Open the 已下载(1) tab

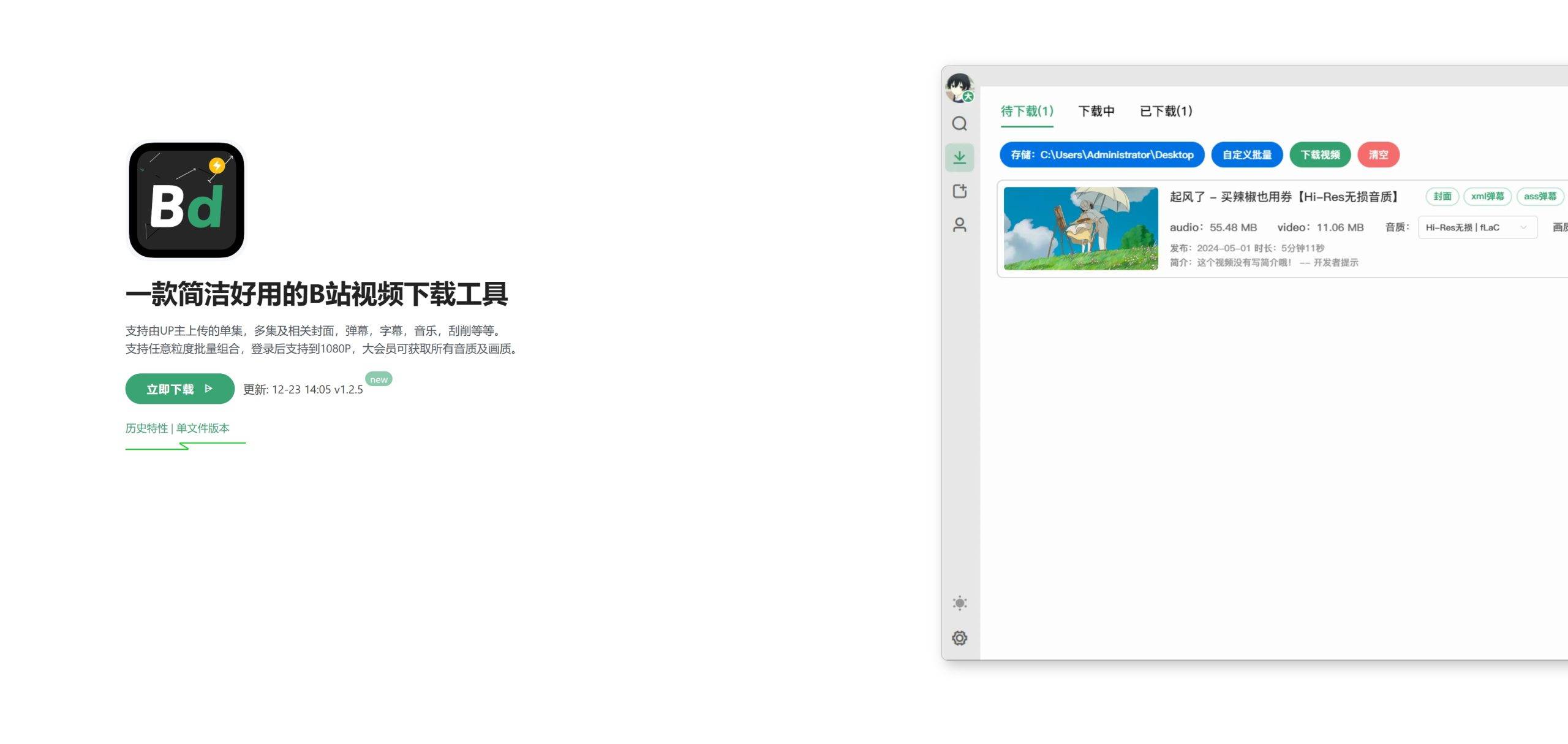click(x=1166, y=112)
